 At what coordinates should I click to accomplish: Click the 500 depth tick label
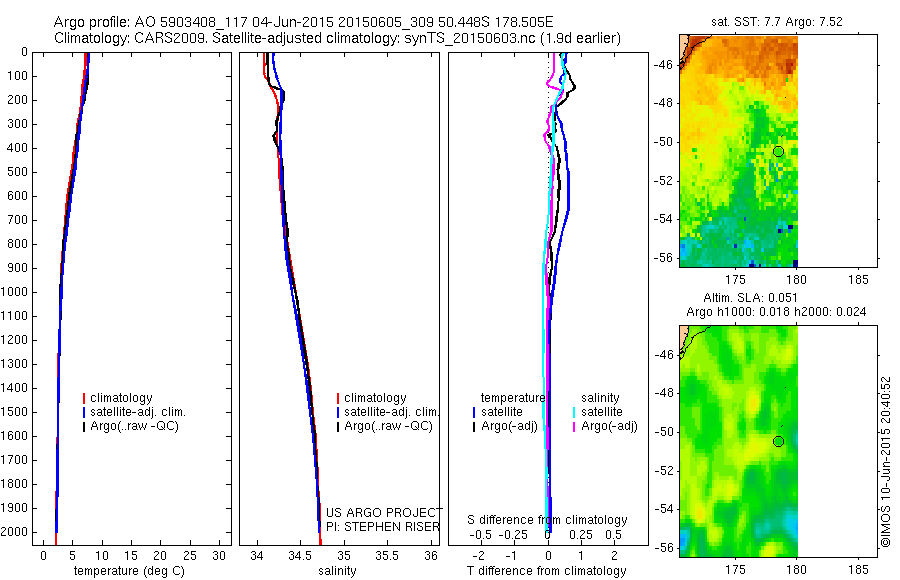(18, 172)
